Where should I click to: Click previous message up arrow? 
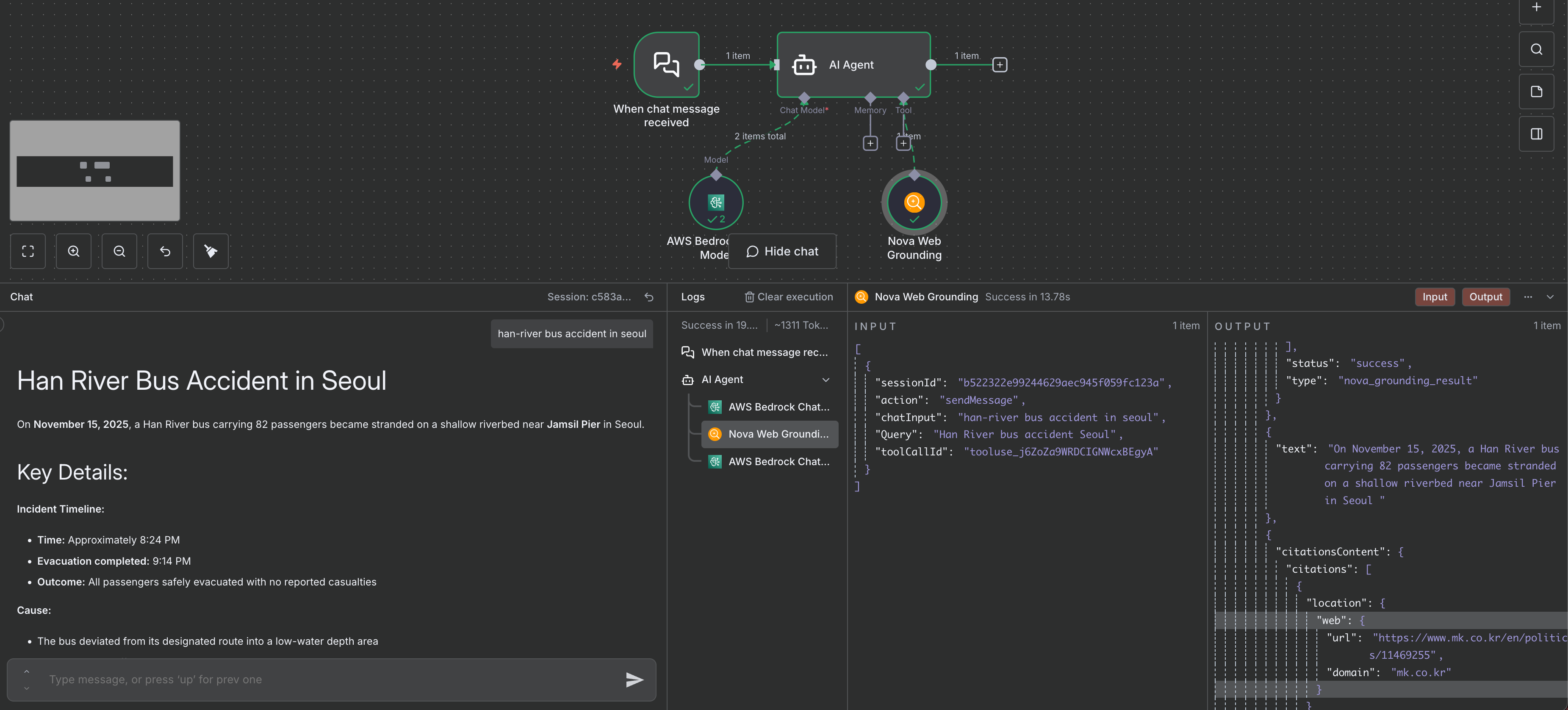point(26,671)
